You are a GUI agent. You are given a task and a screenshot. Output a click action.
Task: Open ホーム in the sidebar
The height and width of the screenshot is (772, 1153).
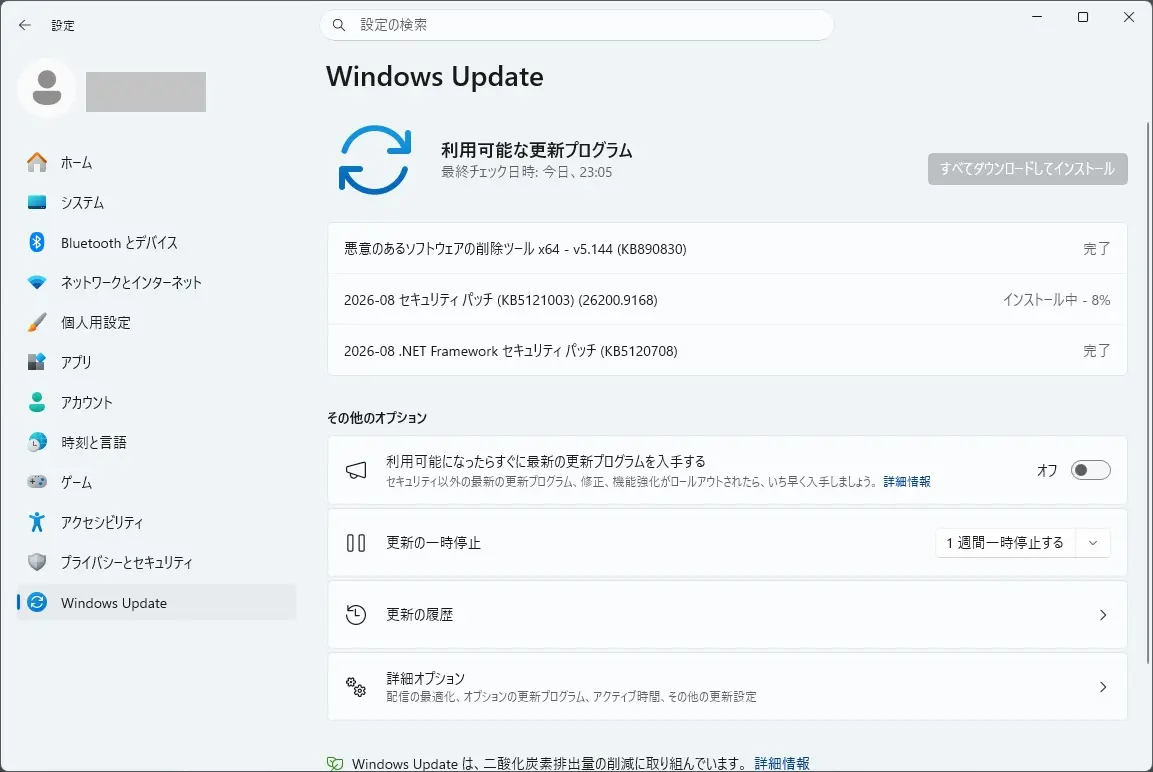[157, 162]
